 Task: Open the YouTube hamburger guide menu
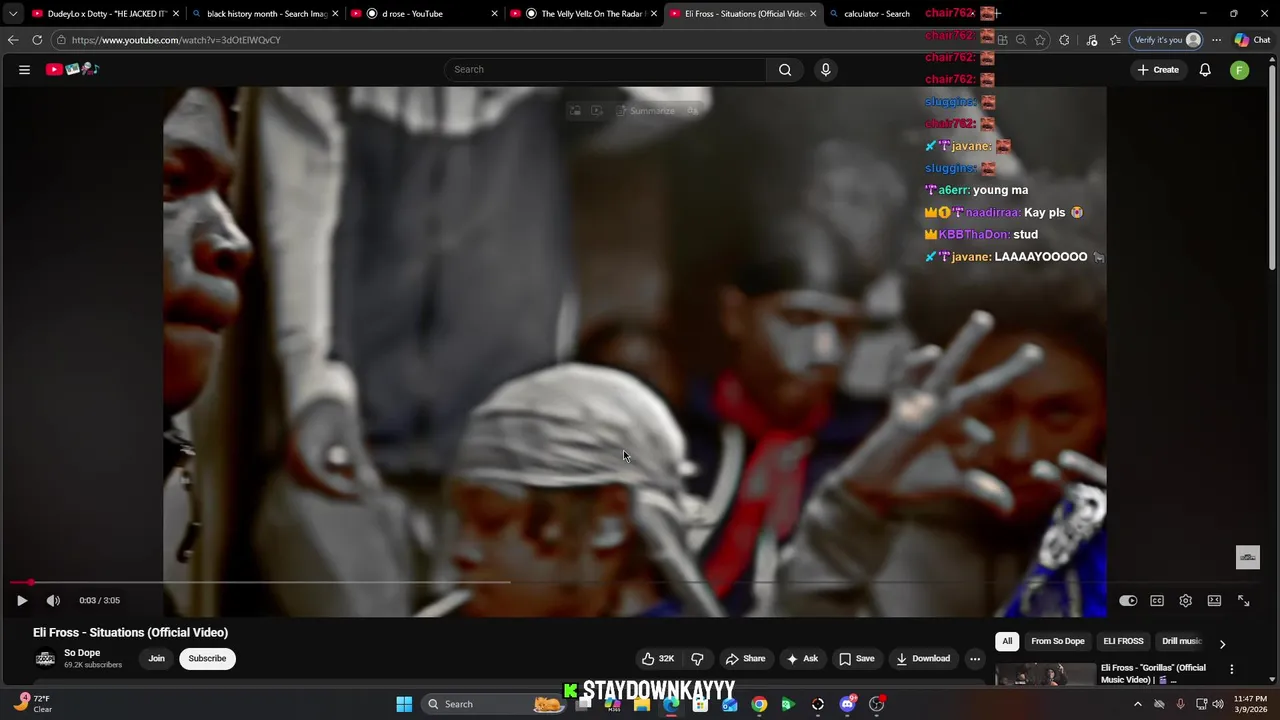click(x=24, y=69)
